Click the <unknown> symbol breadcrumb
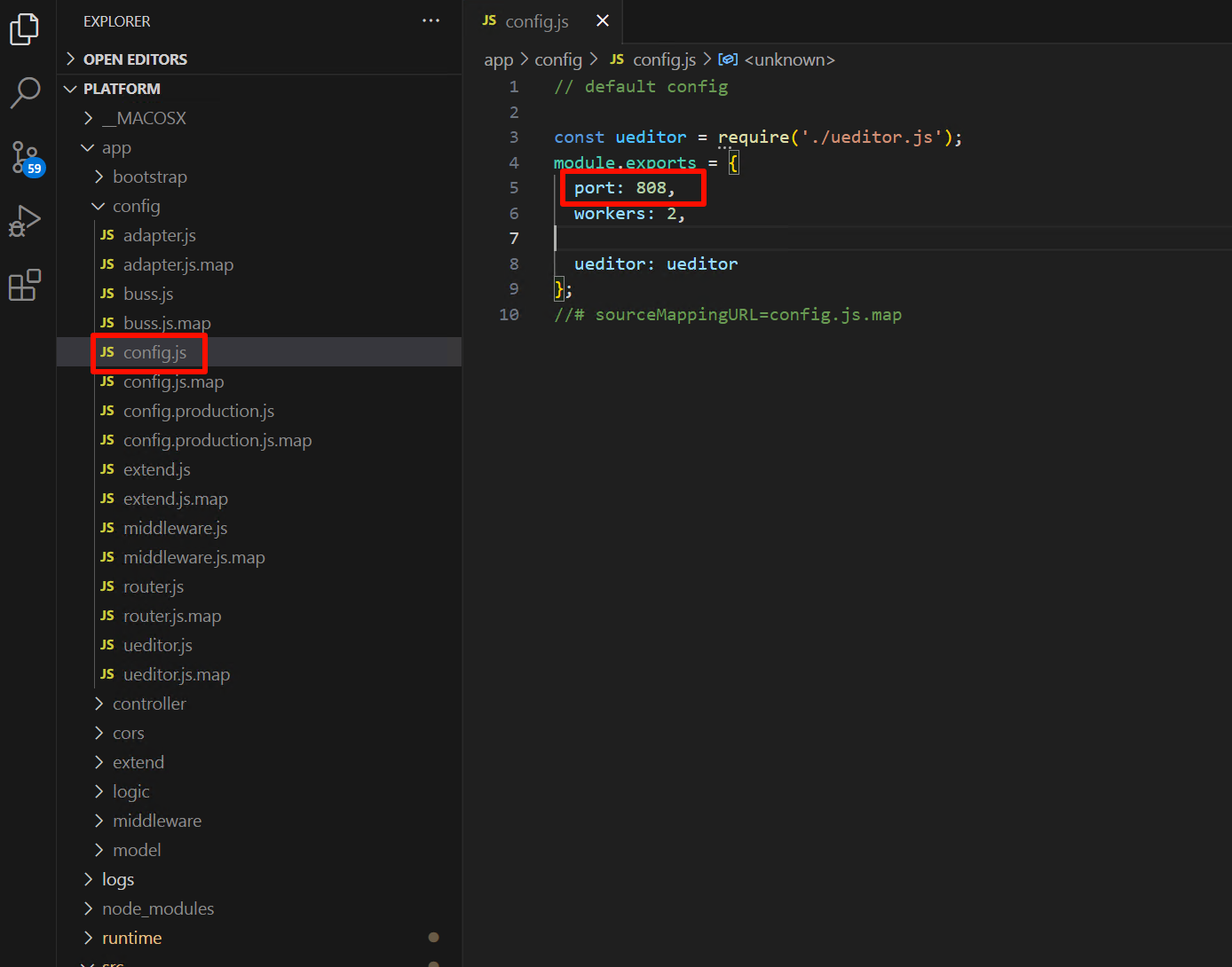The width and height of the screenshot is (1232, 967). click(777, 59)
